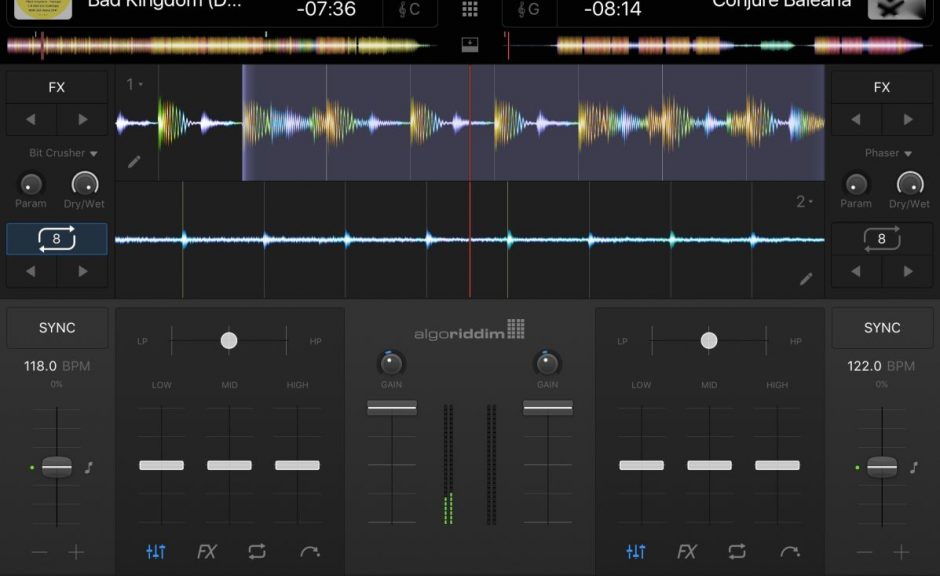The image size is (940, 576).
Task: Open the grid view icon at top center
Action: [470, 10]
